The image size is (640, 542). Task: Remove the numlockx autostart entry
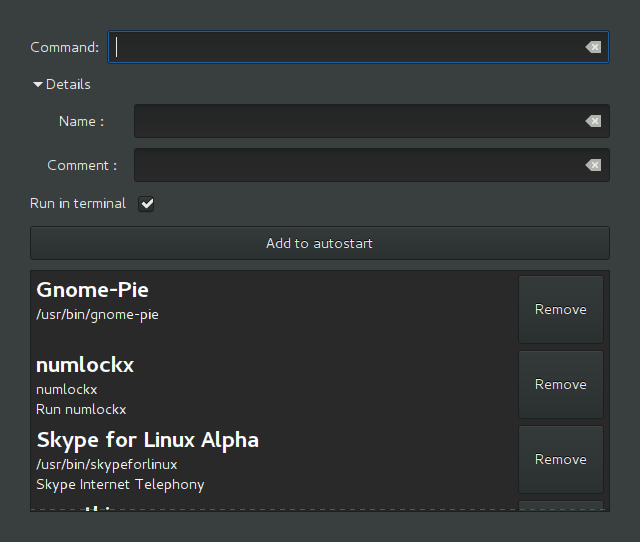(561, 384)
